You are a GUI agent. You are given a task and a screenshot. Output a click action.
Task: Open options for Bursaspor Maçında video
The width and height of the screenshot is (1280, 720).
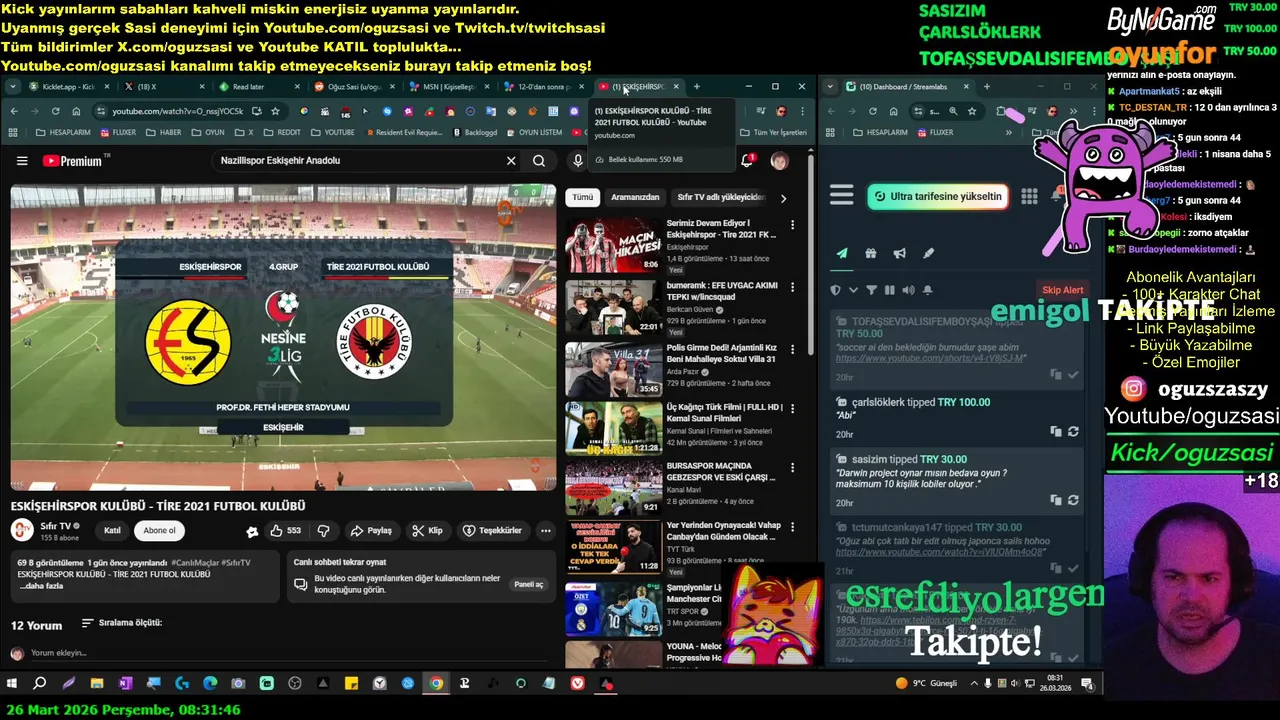click(x=792, y=469)
